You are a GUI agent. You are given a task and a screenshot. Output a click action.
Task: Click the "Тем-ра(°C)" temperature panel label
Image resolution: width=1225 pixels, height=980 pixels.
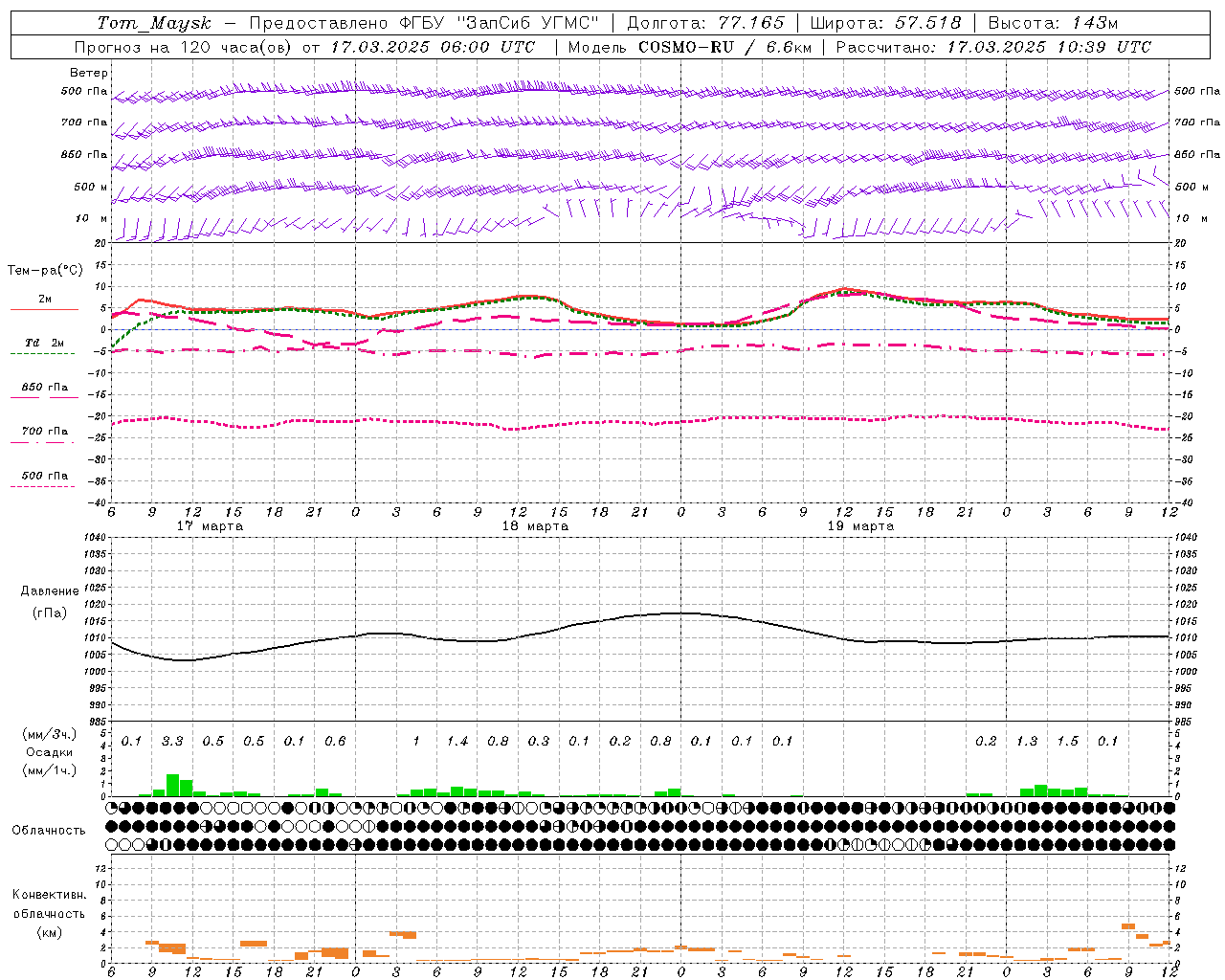(x=45, y=271)
